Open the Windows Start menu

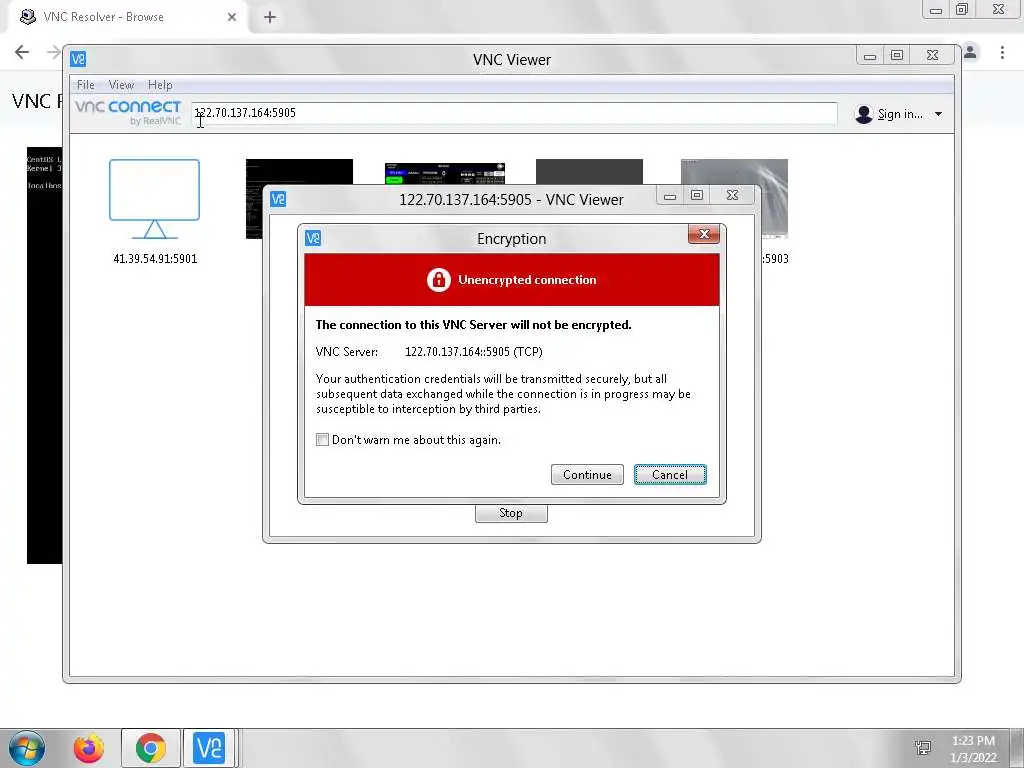[x=27, y=748]
